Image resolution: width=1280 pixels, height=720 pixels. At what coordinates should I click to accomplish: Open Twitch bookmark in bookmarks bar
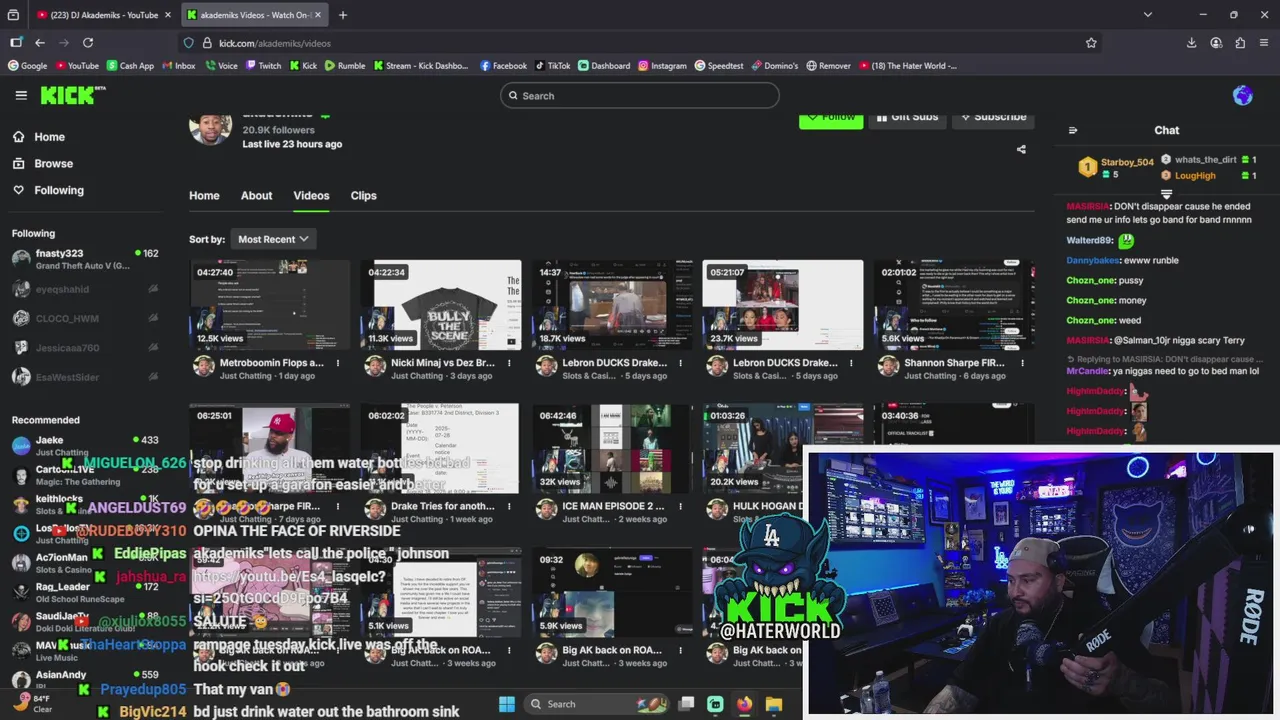coord(263,66)
